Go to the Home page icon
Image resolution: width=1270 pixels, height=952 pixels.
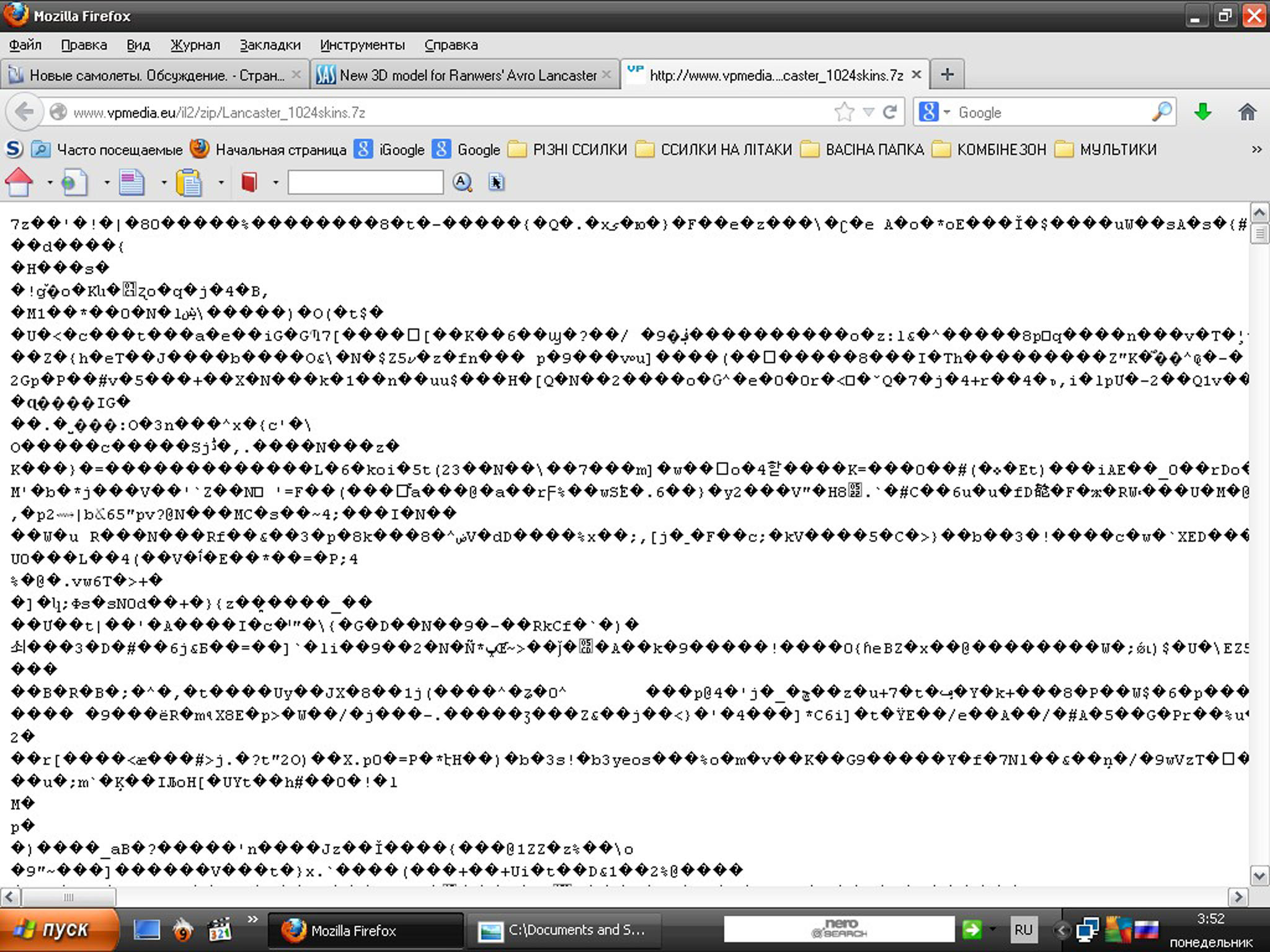pyautogui.click(x=1247, y=112)
